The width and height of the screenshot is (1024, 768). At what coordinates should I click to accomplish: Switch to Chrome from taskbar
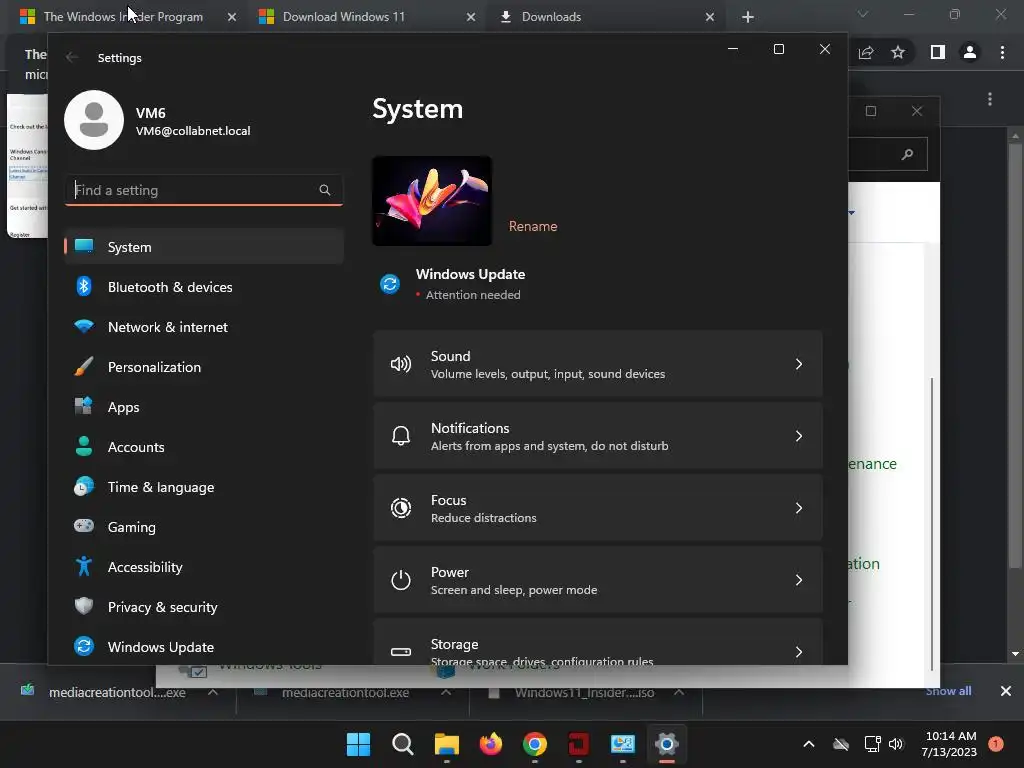(535, 744)
